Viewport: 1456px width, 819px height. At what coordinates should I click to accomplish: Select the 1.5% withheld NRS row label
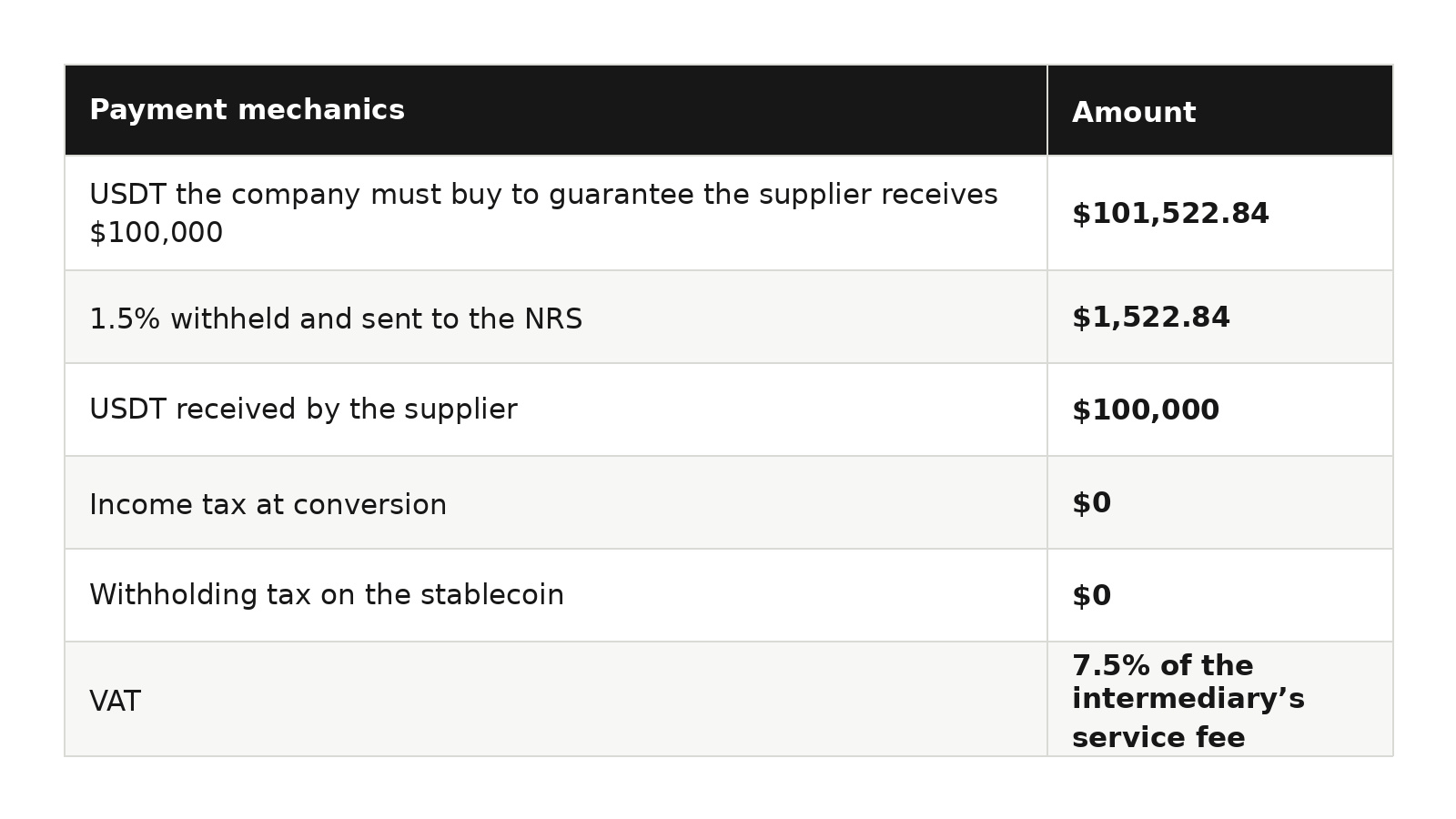[x=336, y=319]
